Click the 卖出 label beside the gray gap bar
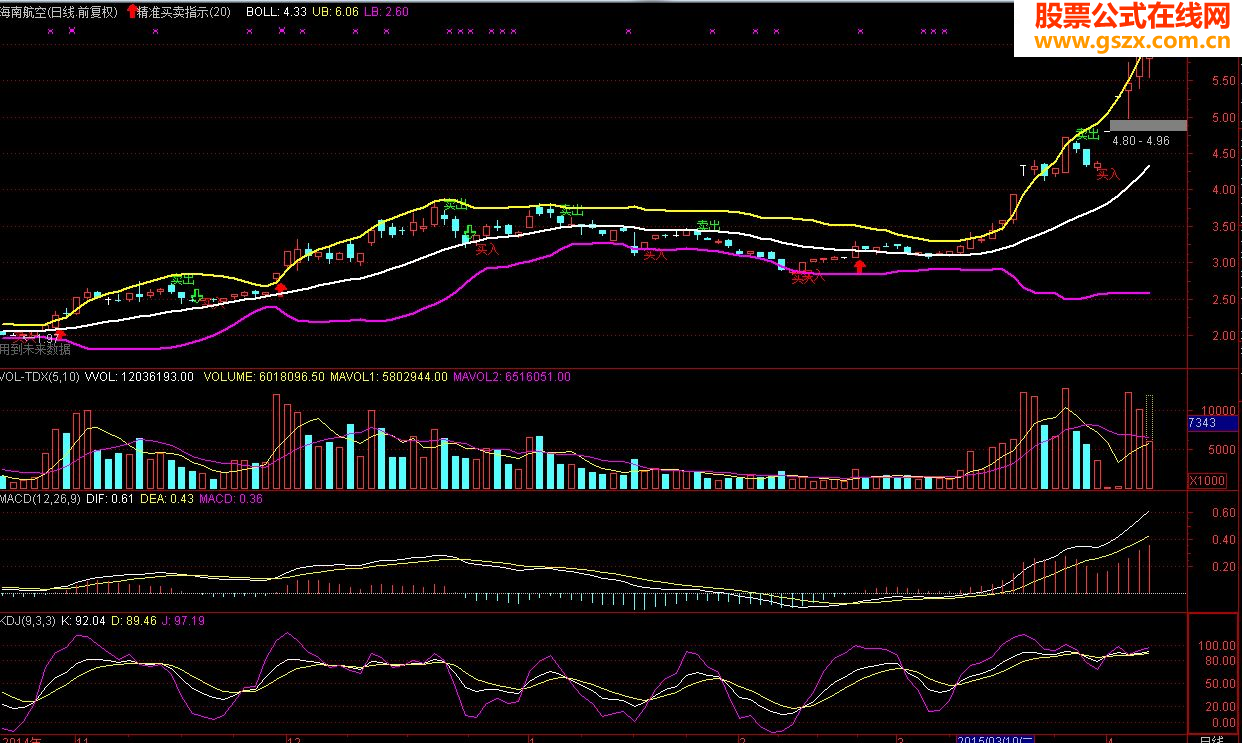This screenshot has height=743, width=1242. (x=1087, y=133)
